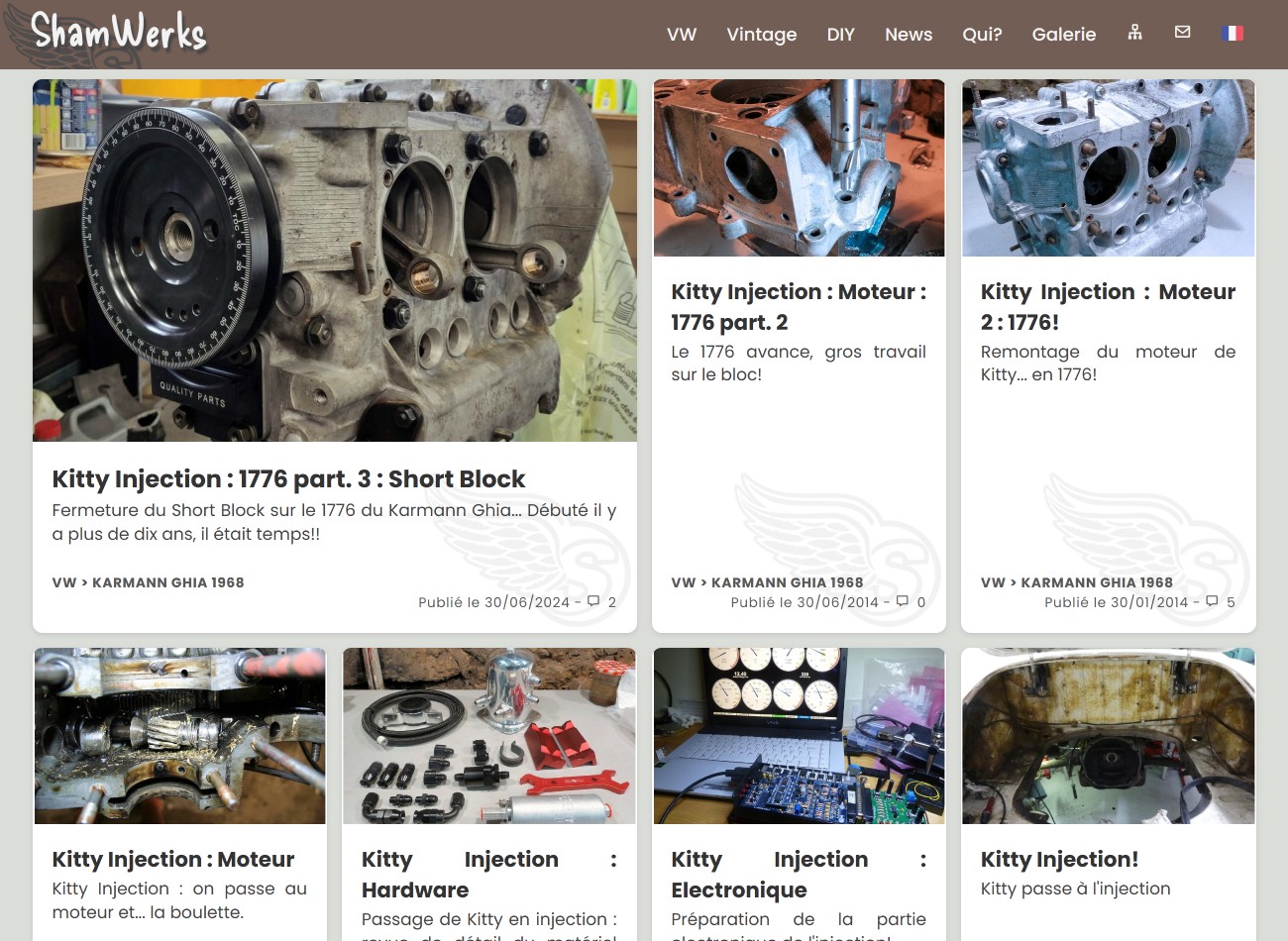Viewport: 1288px width, 941px height.
Task: Switch language via French flag icon
Action: (x=1233, y=33)
